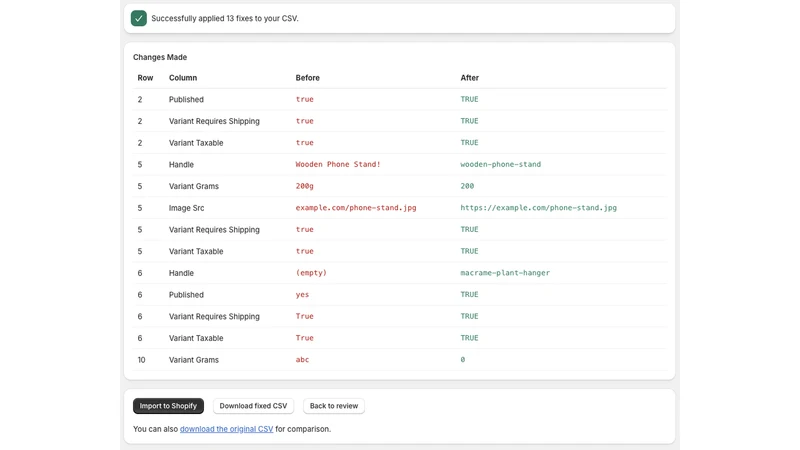
Task: Click the 'Published' cell in row 2
Action: coord(186,99)
